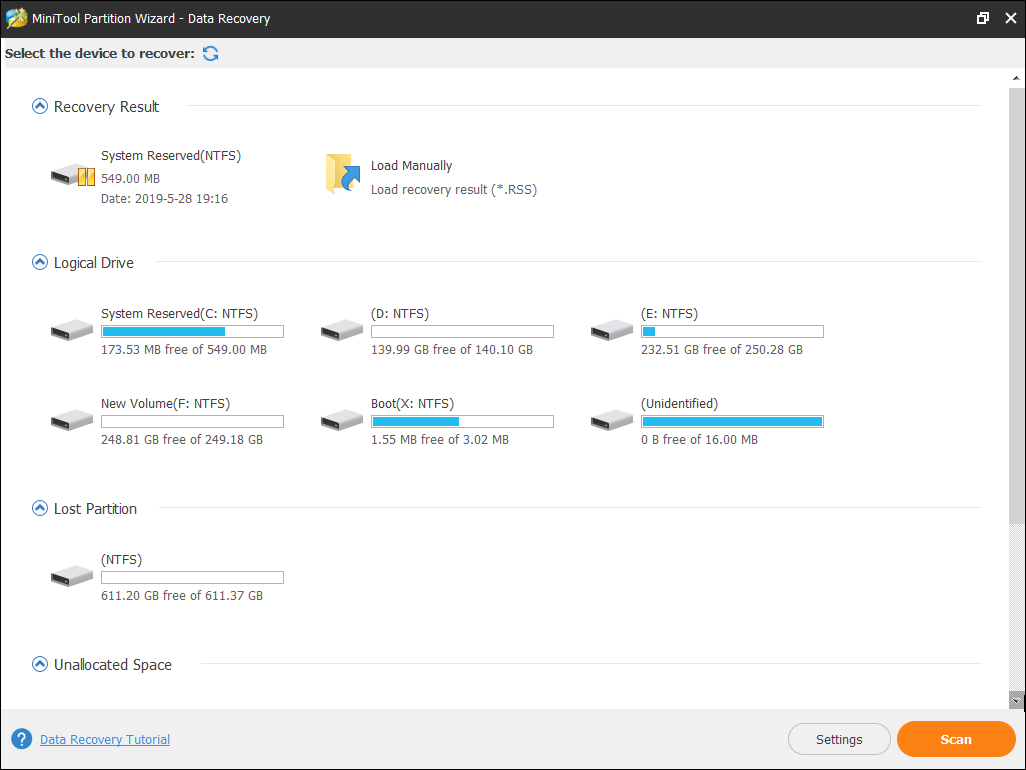Collapse the Lost Partition section
This screenshot has width=1026, height=770.
point(40,509)
